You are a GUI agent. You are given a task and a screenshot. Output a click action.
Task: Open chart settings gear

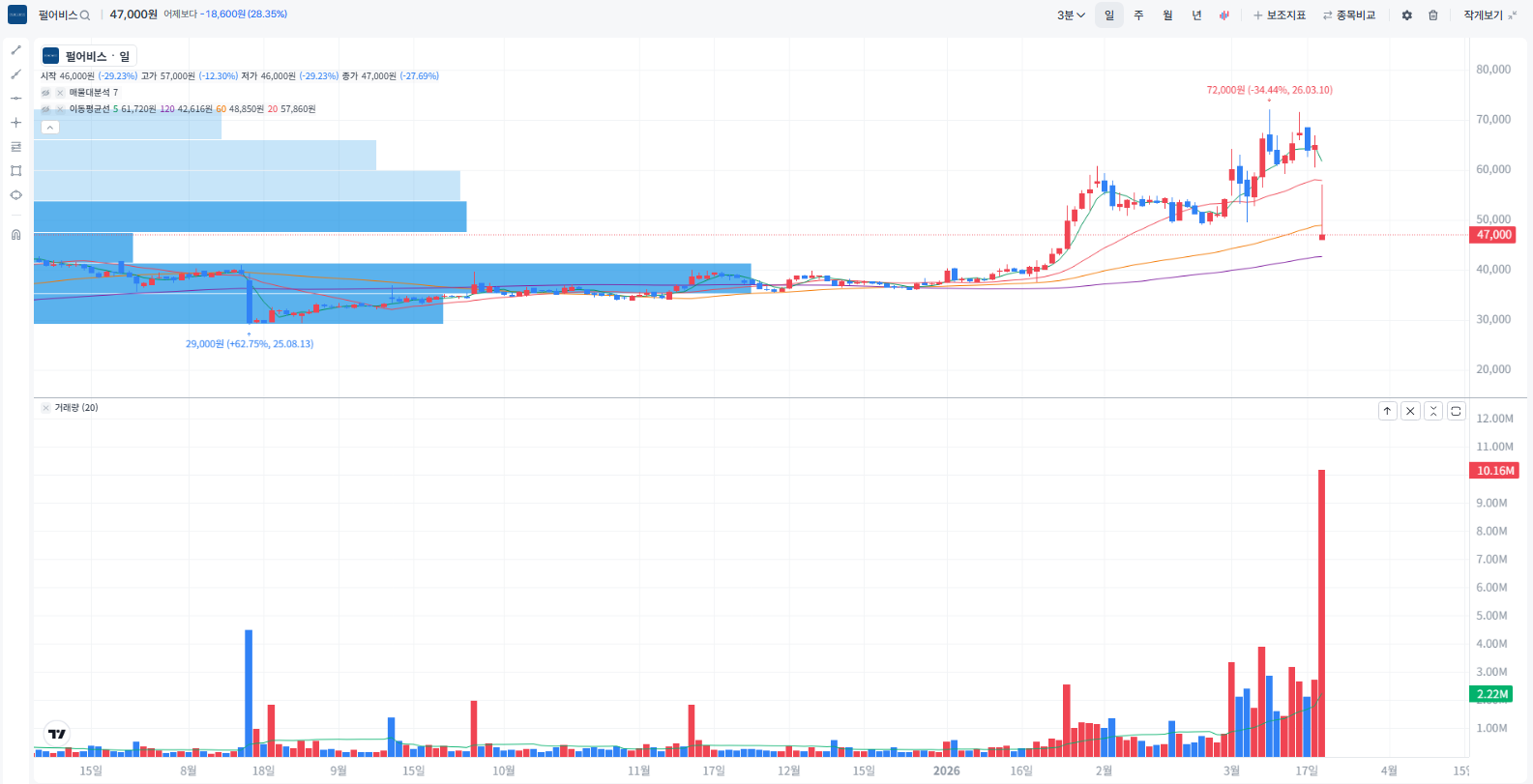pos(1406,15)
